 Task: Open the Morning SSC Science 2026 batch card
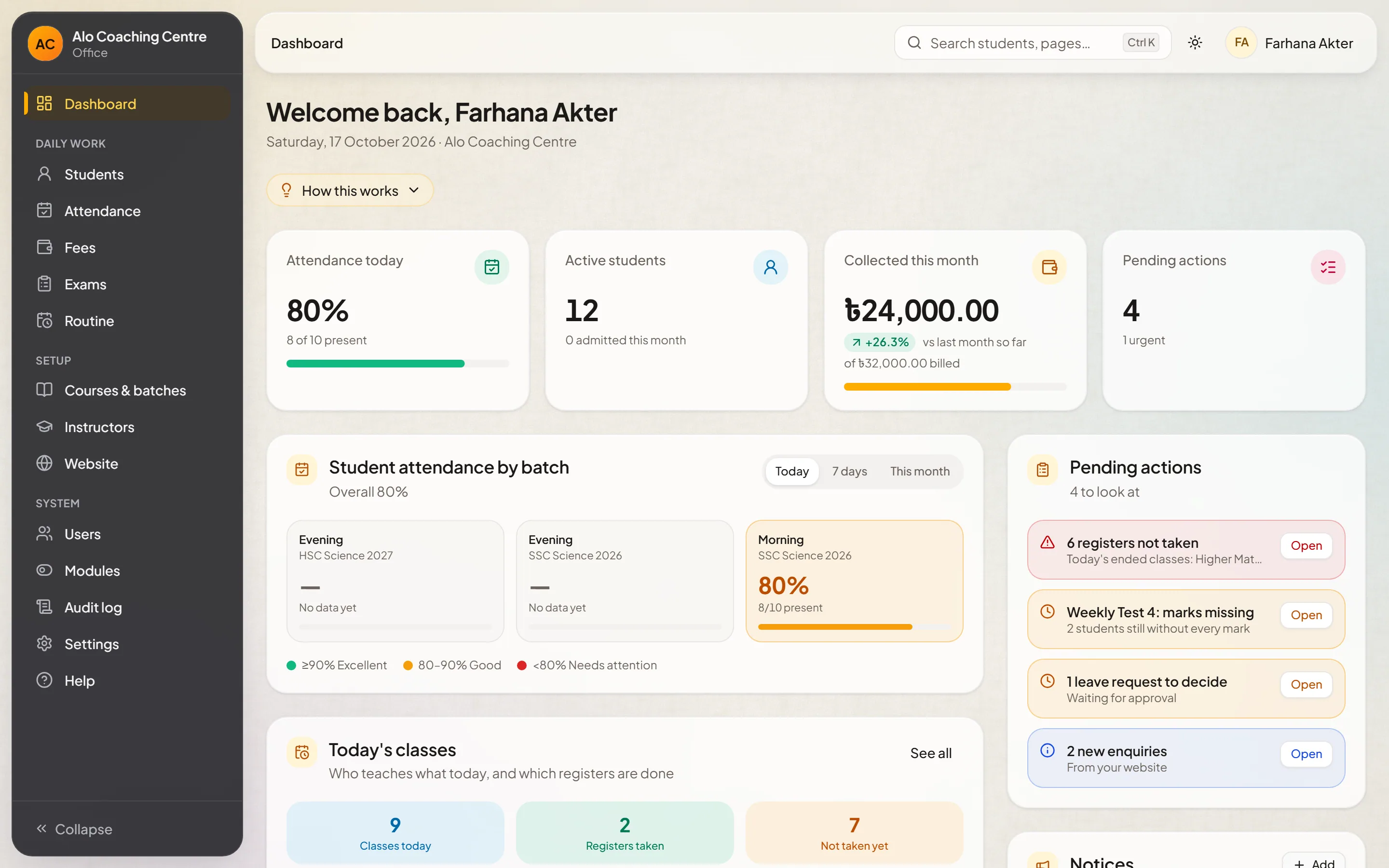854,581
